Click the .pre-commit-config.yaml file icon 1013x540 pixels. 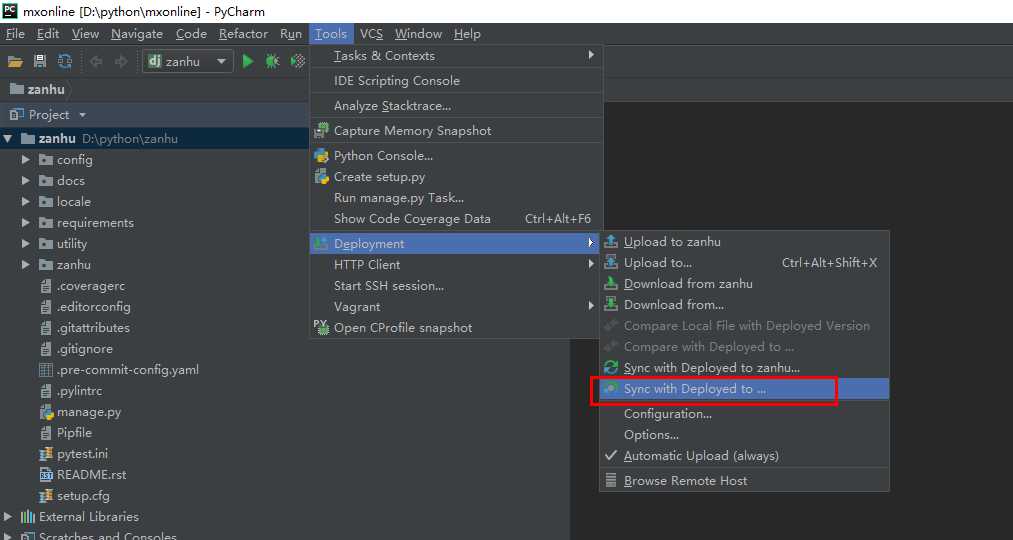click(x=46, y=370)
